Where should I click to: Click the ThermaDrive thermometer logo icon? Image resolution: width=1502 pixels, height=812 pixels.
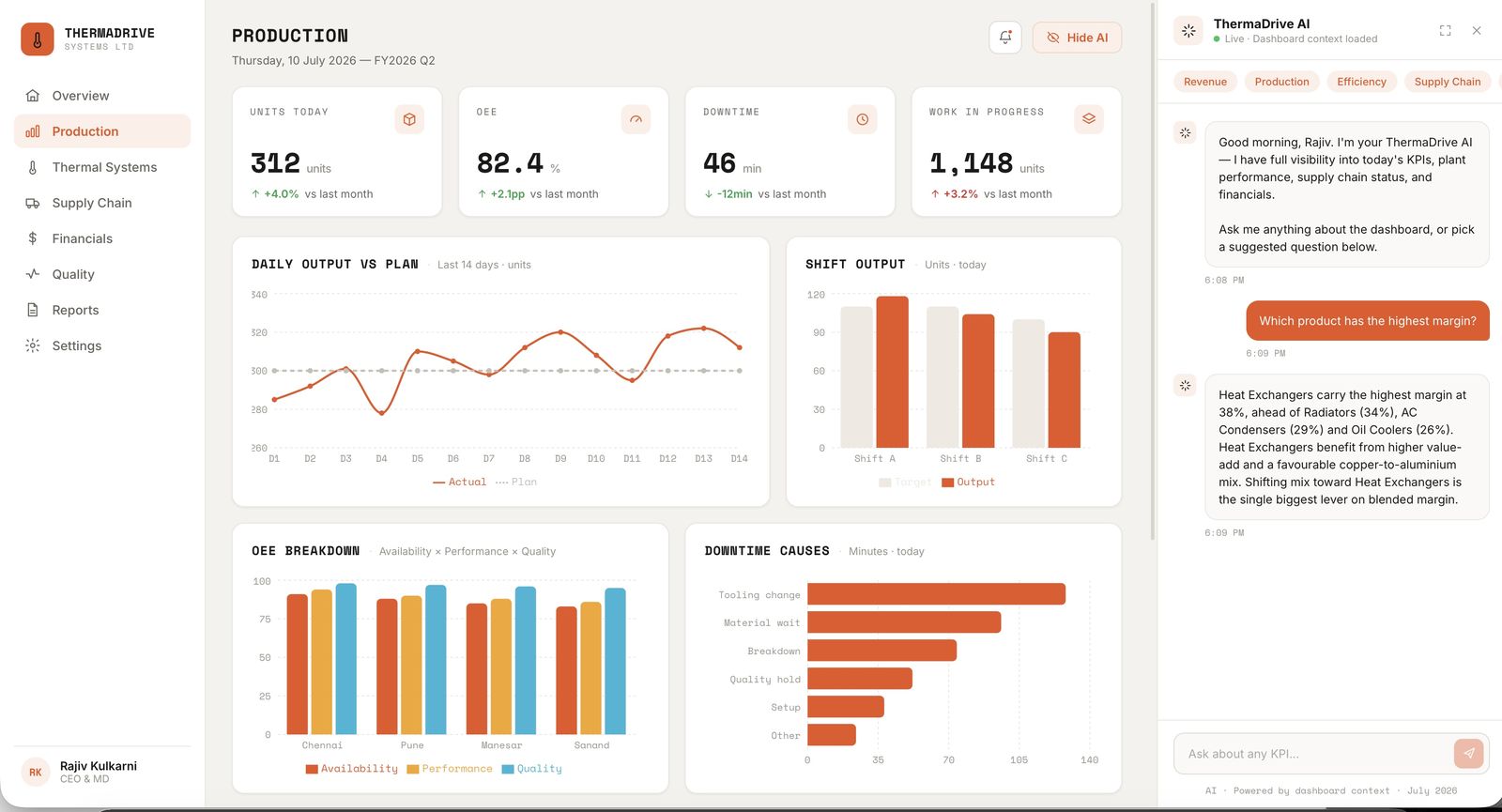click(x=38, y=39)
